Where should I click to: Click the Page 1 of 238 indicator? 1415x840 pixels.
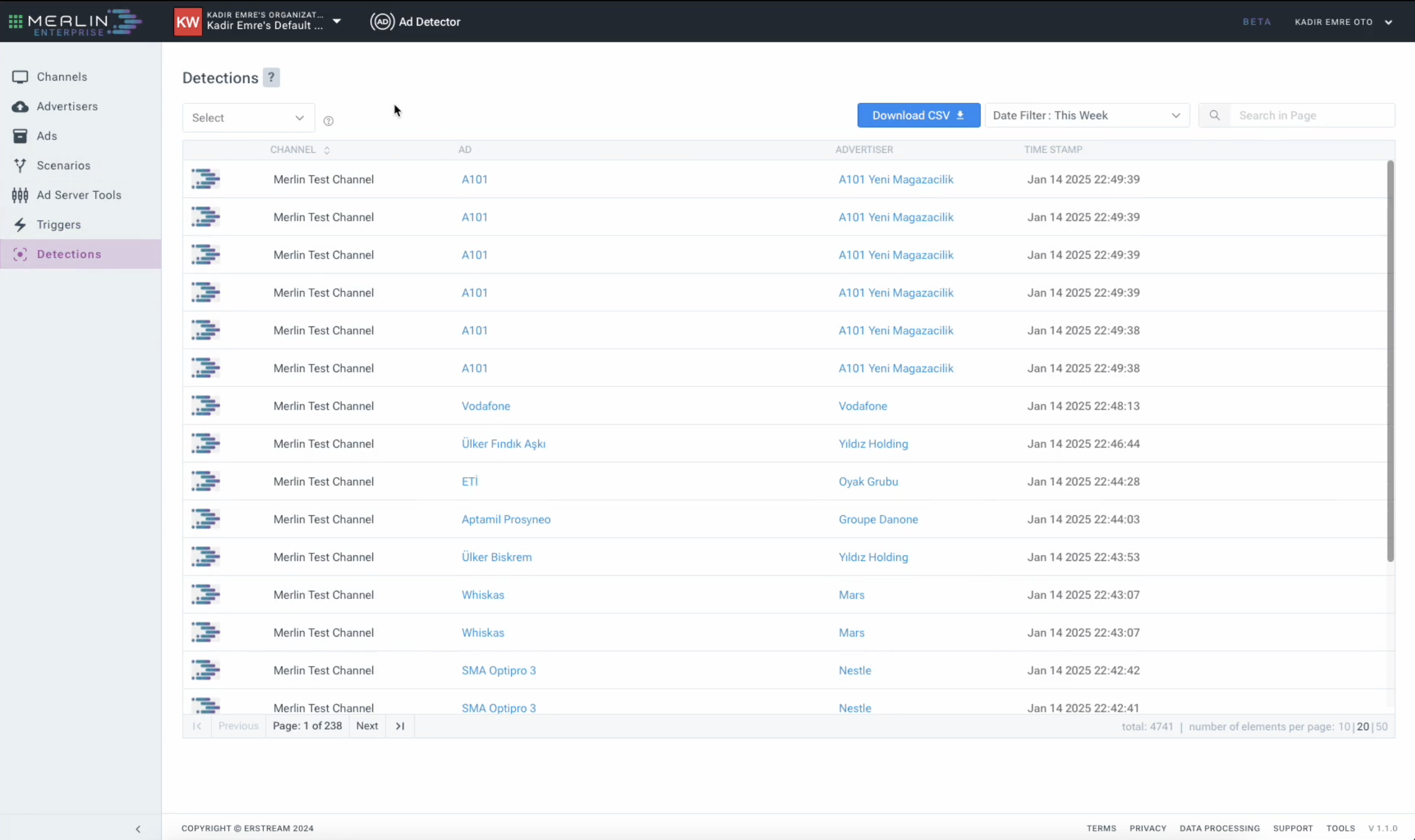307,726
